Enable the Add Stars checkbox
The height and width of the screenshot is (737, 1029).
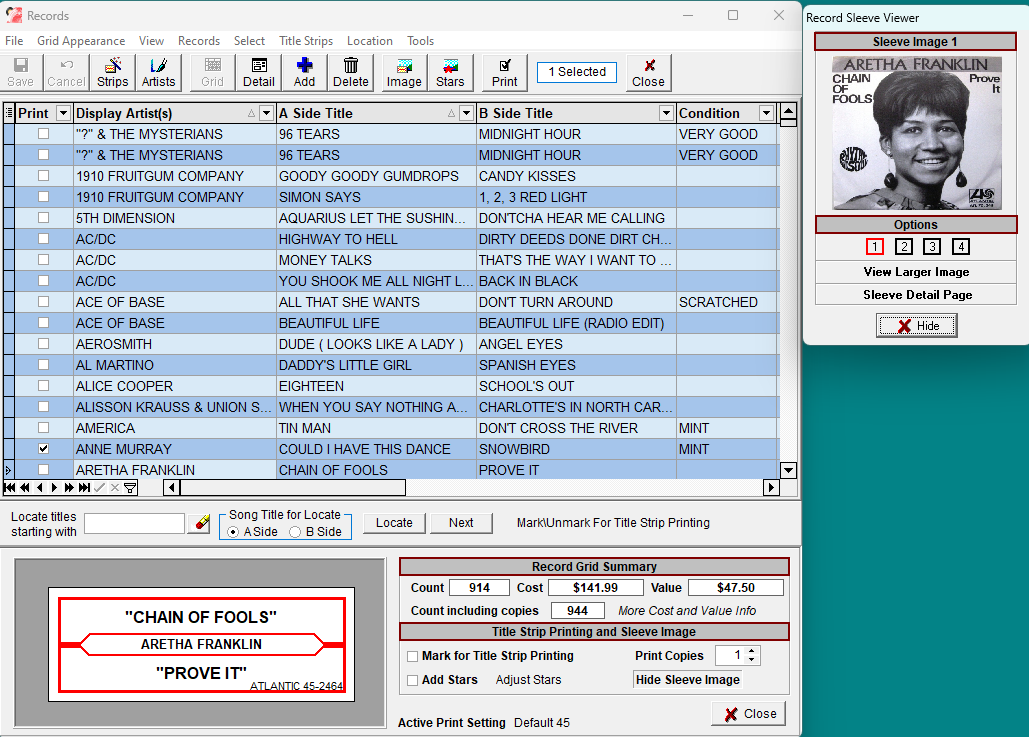tap(413, 681)
